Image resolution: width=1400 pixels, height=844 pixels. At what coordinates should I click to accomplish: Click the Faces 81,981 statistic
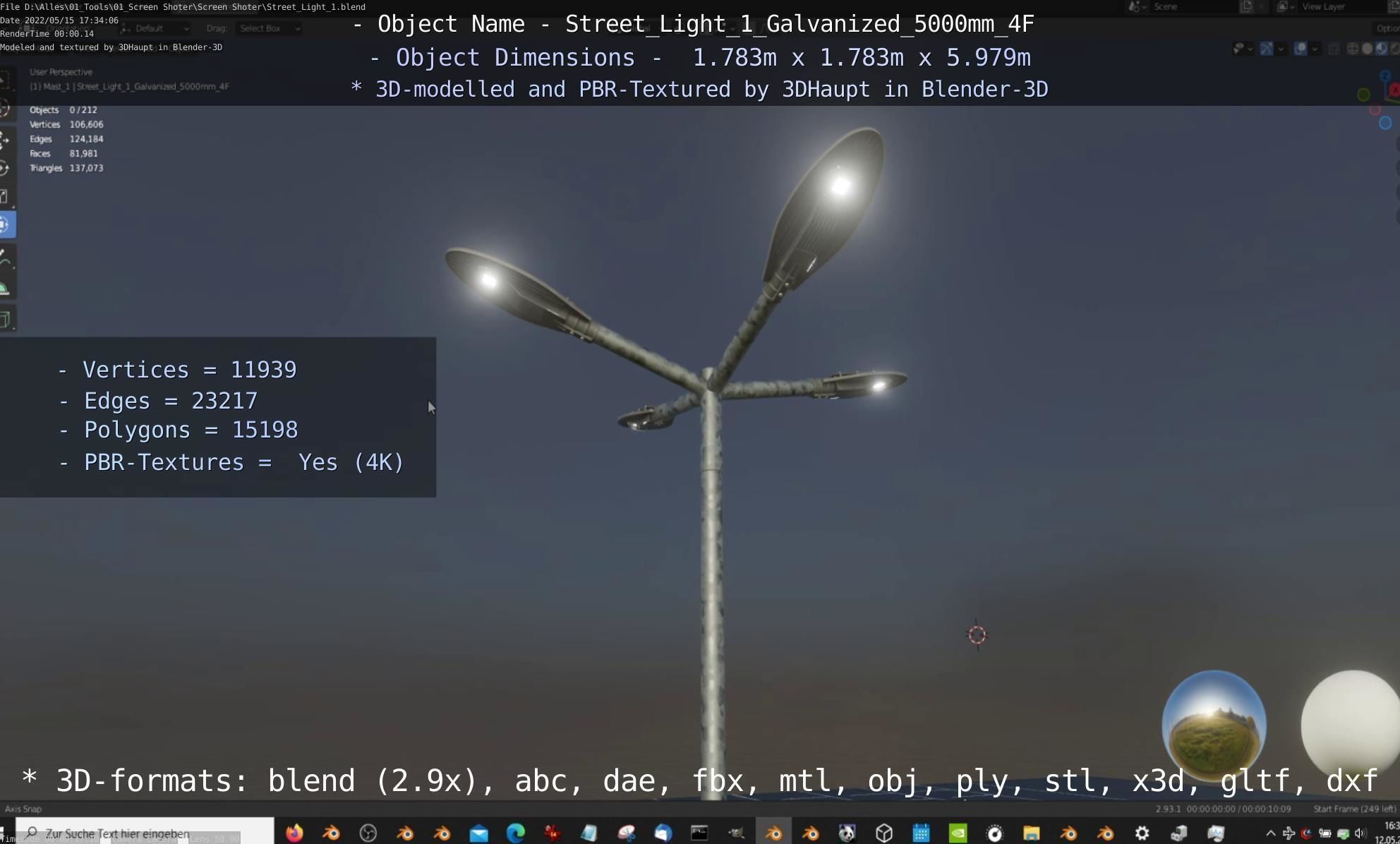click(64, 153)
